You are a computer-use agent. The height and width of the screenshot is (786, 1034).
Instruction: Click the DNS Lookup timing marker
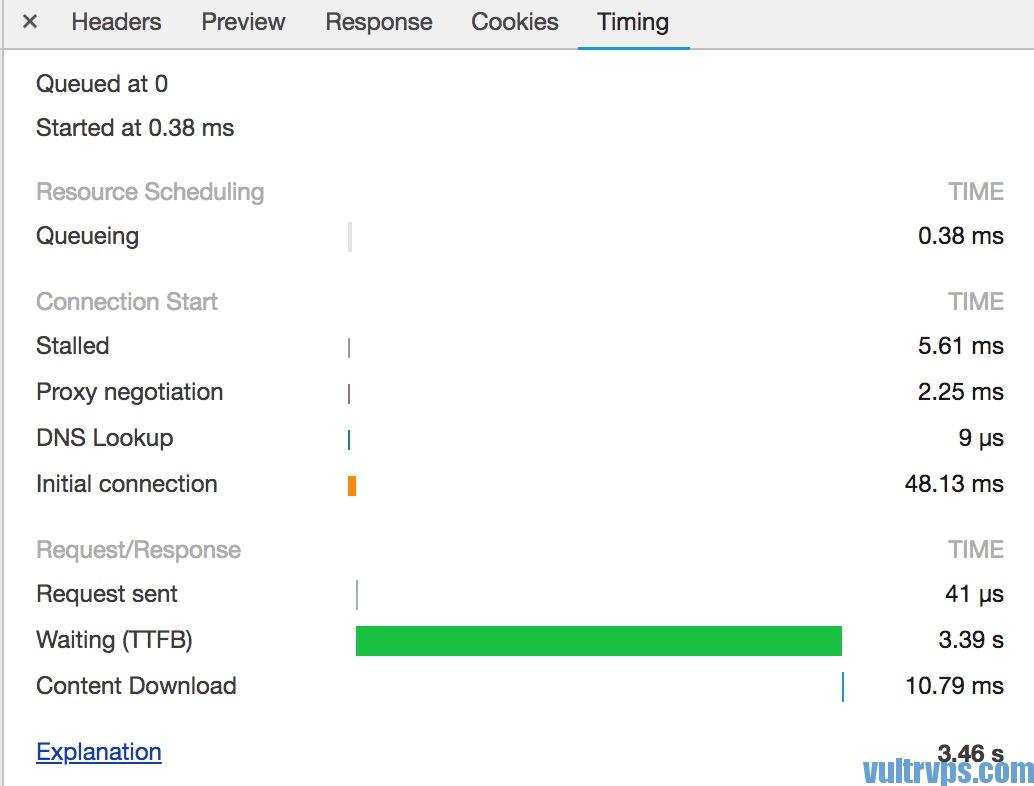click(349, 440)
